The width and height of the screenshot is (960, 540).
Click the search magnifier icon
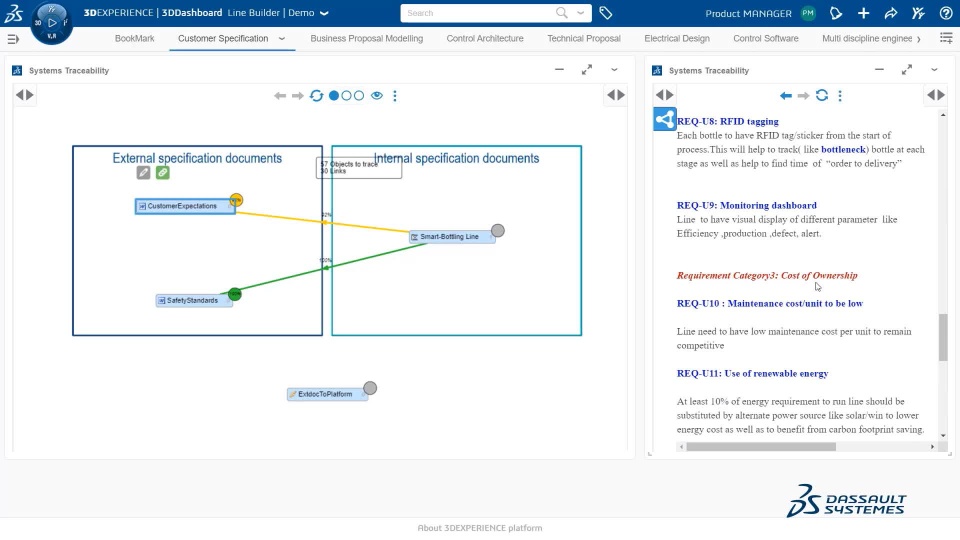561,13
